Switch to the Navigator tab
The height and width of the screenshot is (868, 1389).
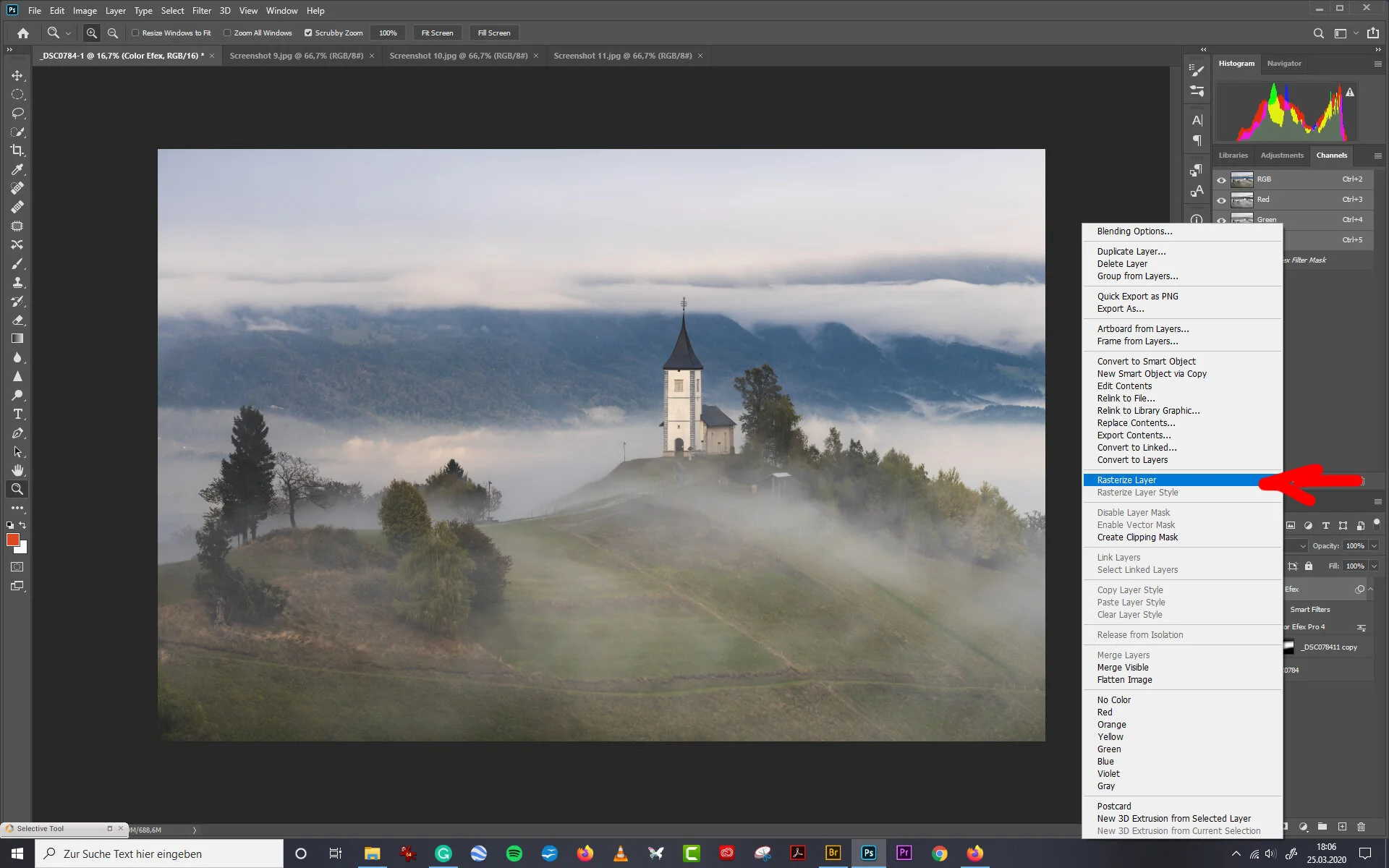(1284, 64)
